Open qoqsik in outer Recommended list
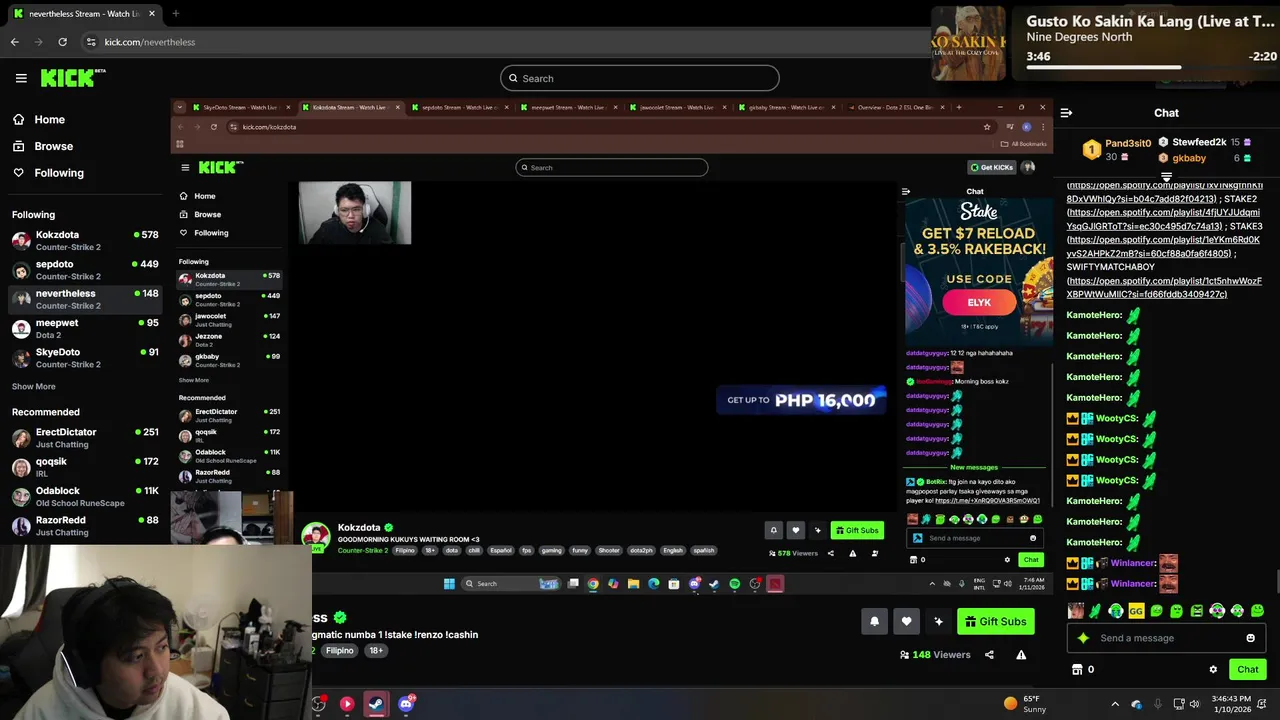Image resolution: width=1280 pixels, height=720 pixels. (x=85, y=467)
